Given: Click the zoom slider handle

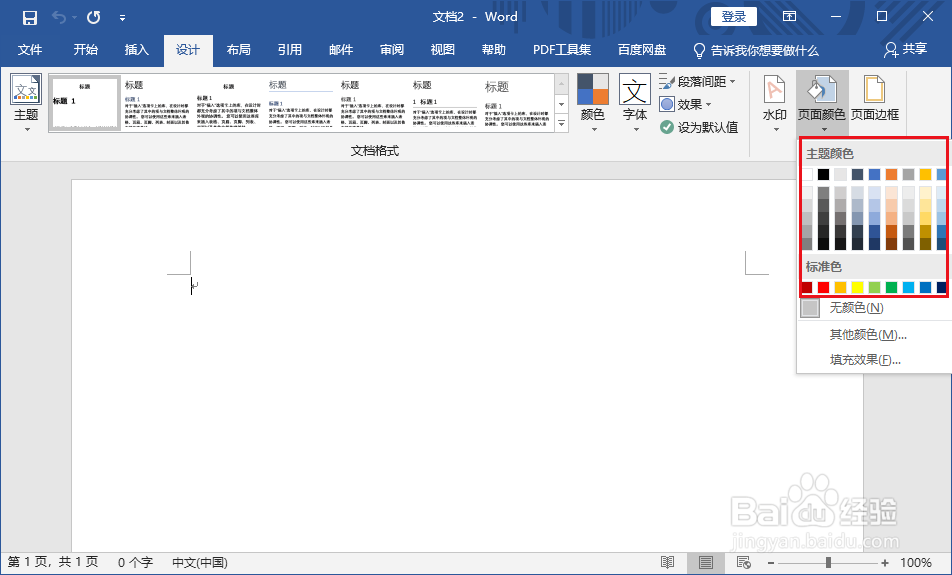Looking at the screenshot, I should tap(828, 563).
